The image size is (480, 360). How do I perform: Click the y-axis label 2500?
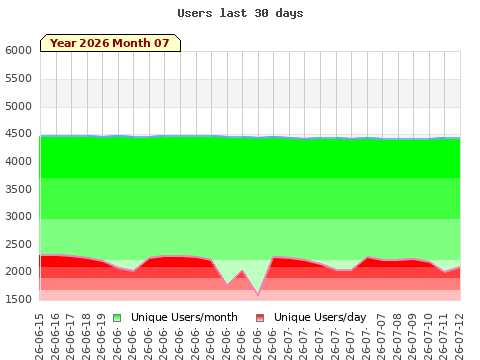coord(18,244)
